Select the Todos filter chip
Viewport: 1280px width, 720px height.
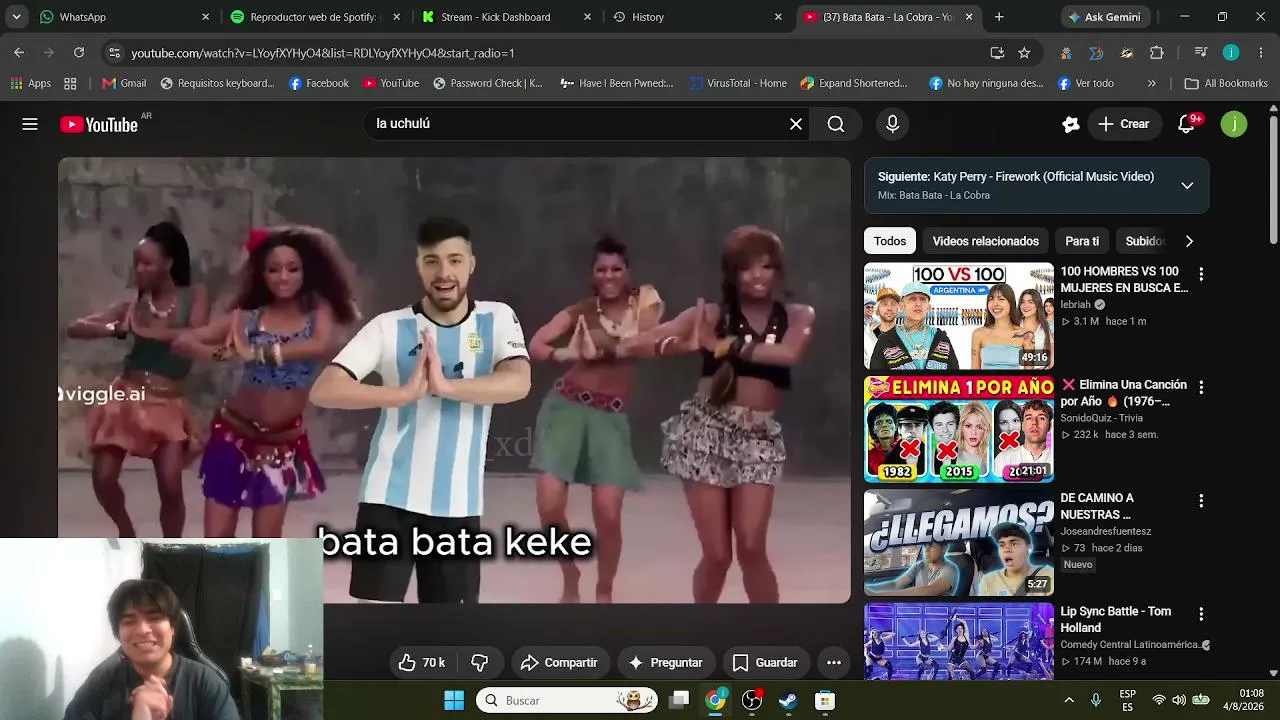(890, 241)
